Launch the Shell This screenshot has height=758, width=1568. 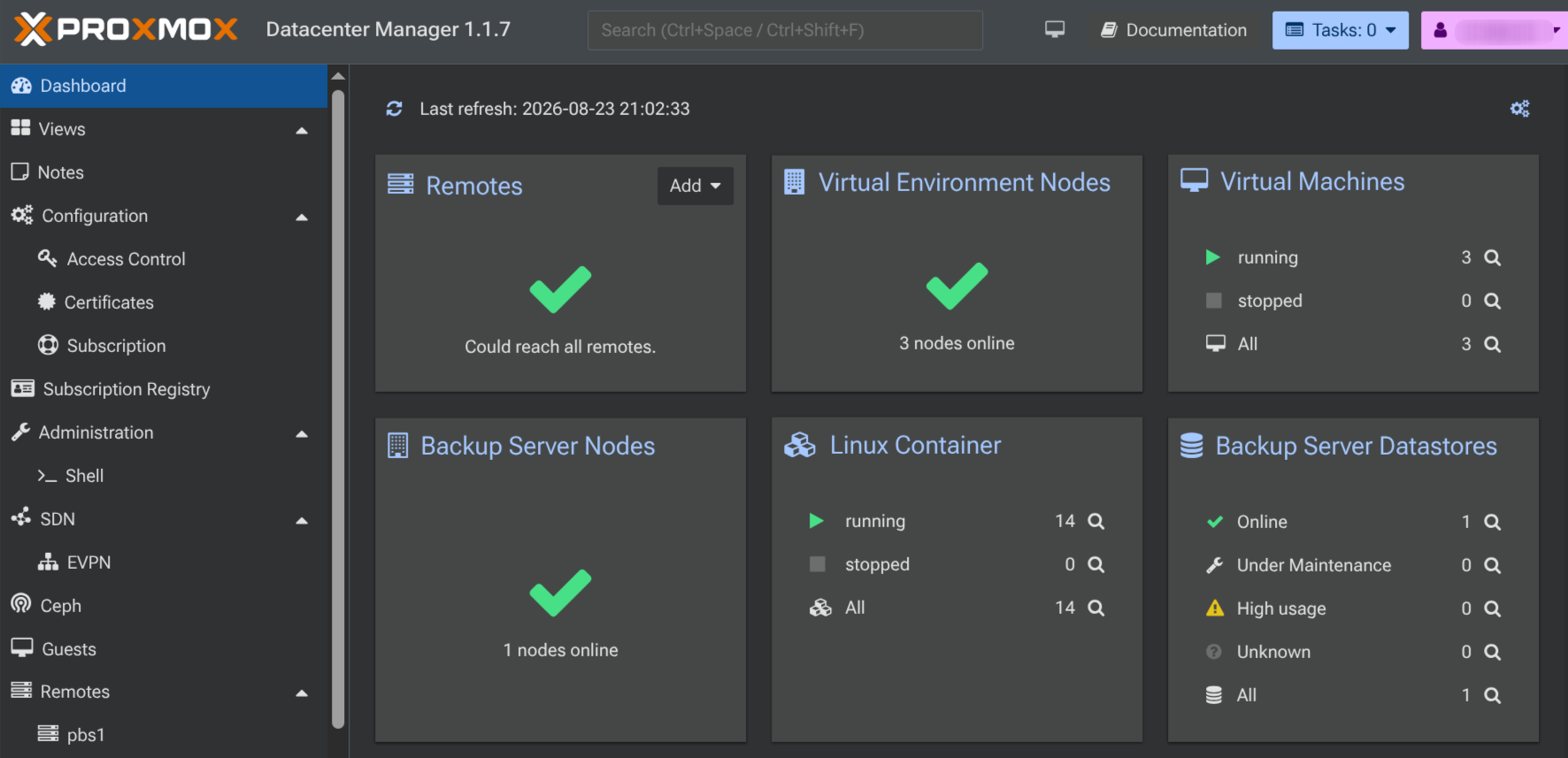point(164,476)
